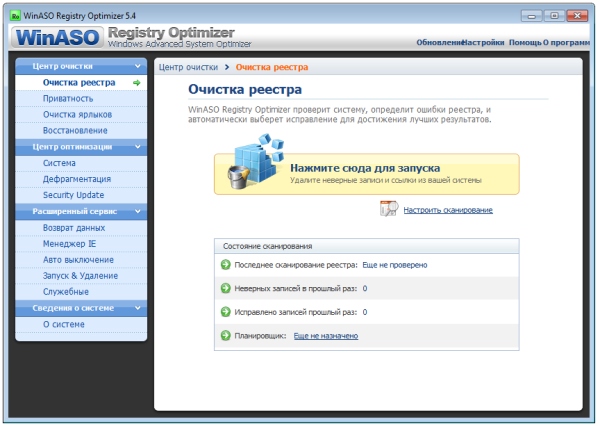
Task: Click the scan settings checklist icon
Action: click(389, 209)
